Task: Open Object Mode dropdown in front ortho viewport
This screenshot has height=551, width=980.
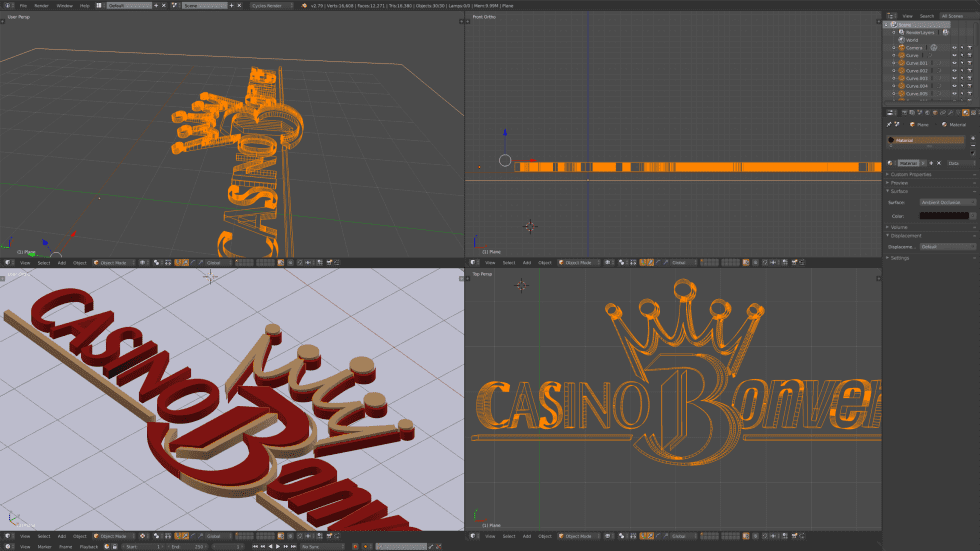Action: (579, 263)
